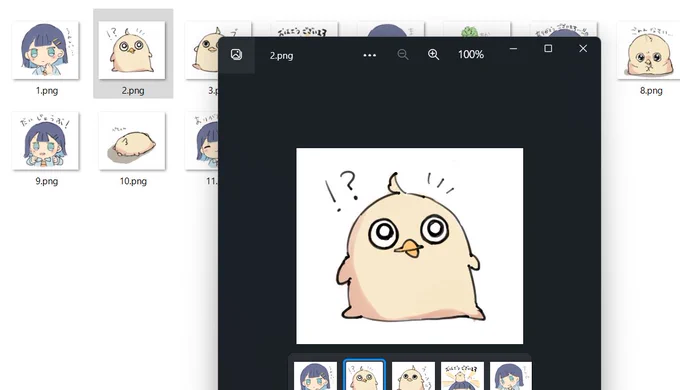Select fourth filmstrip thumbnail with Japanese text
The width and height of the screenshot is (680, 390).
click(462, 376)
